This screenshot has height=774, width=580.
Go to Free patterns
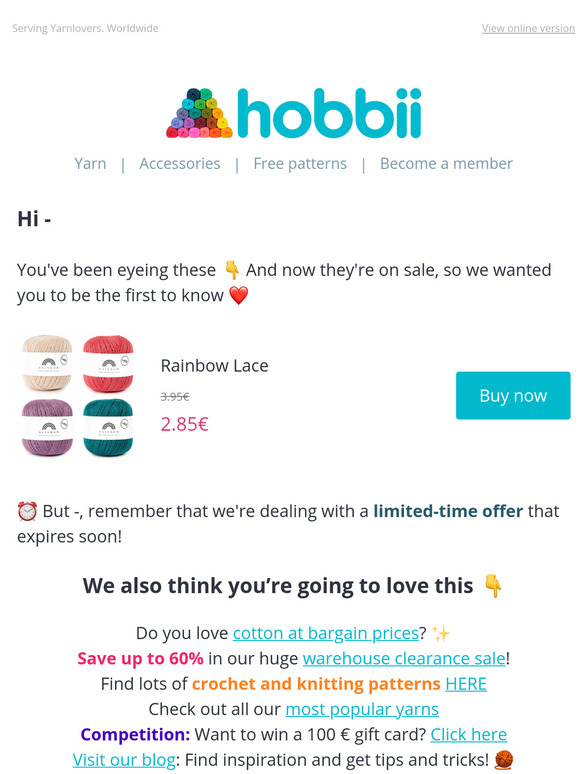(x=300, y=163)
